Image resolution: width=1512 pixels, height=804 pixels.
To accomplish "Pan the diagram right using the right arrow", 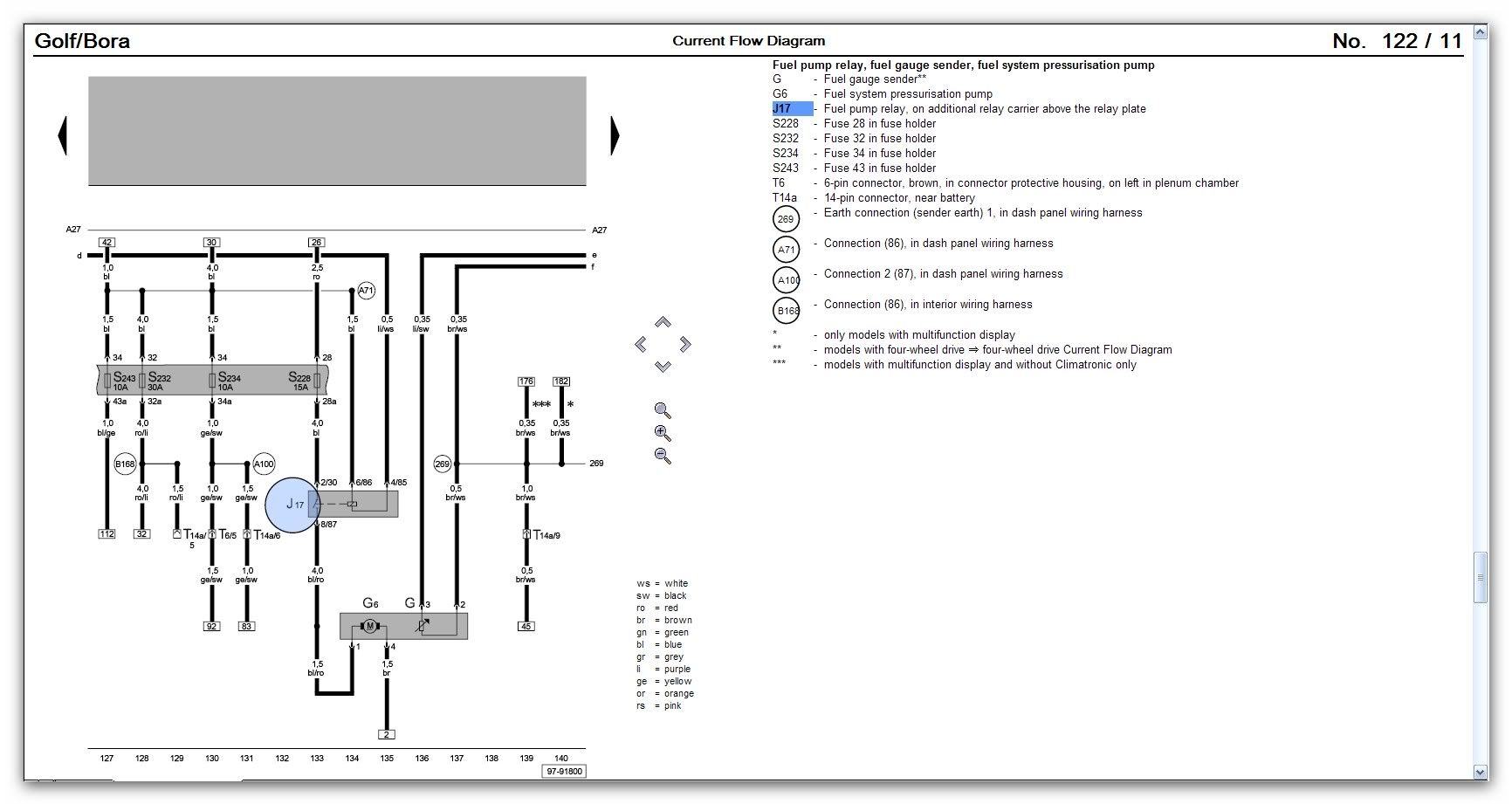I will point(684,344).
